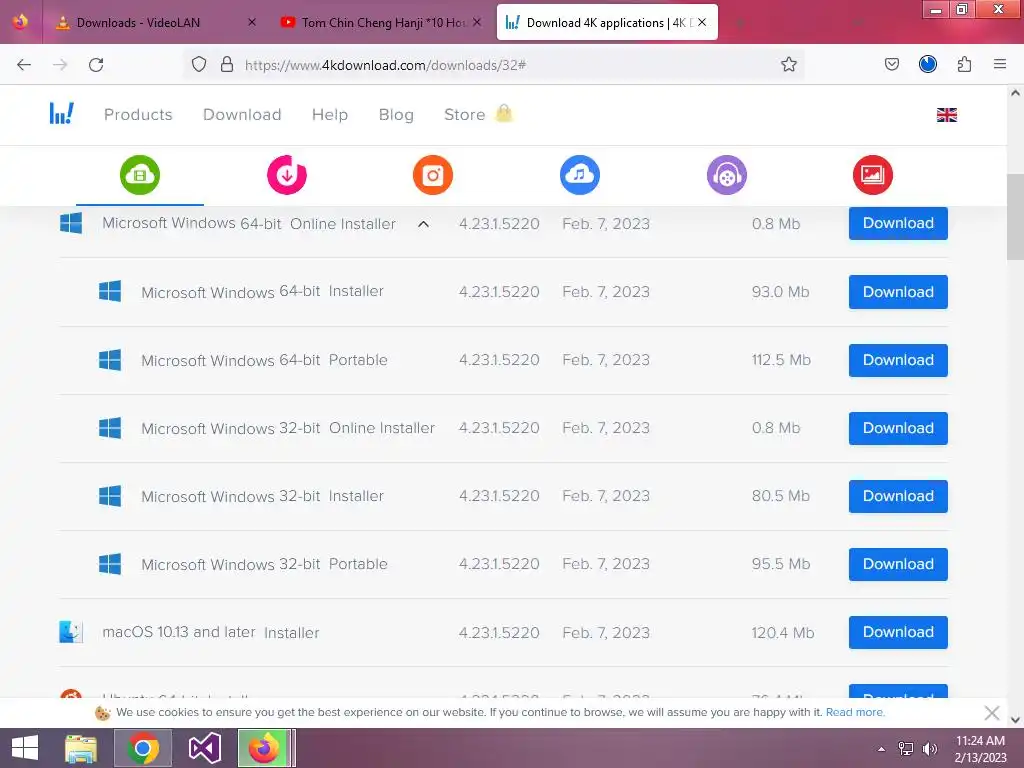Download Windows 64-bit Portable
The width and height of the screenshot is (1024, 768).
click(x=898, y=360)
